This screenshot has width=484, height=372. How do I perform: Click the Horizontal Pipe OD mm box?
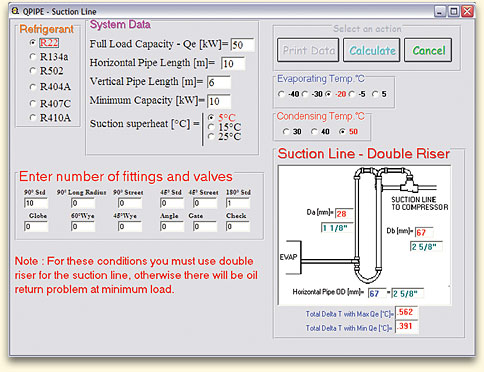point(377,293)
